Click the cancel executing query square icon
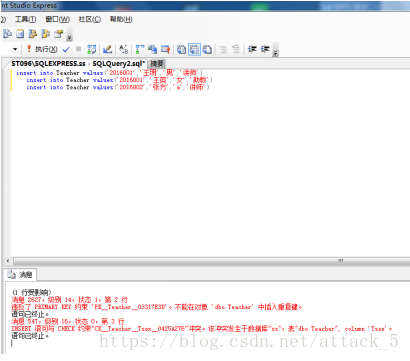 (79, 49)
